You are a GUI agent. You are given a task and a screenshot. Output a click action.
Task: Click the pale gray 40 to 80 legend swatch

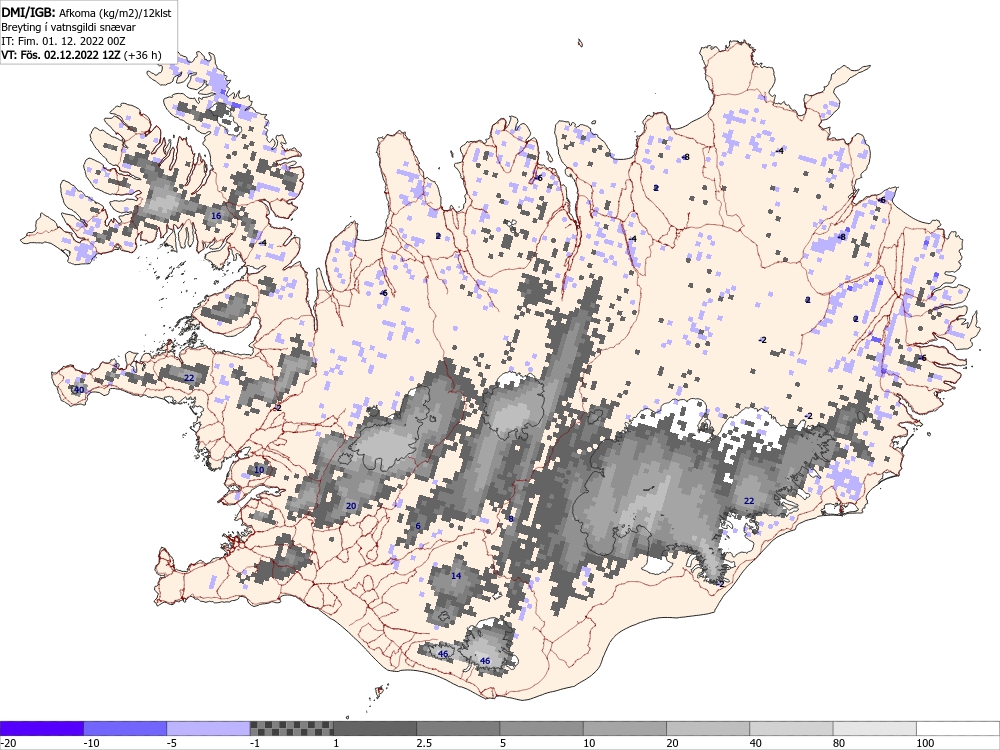coord(791,728)
